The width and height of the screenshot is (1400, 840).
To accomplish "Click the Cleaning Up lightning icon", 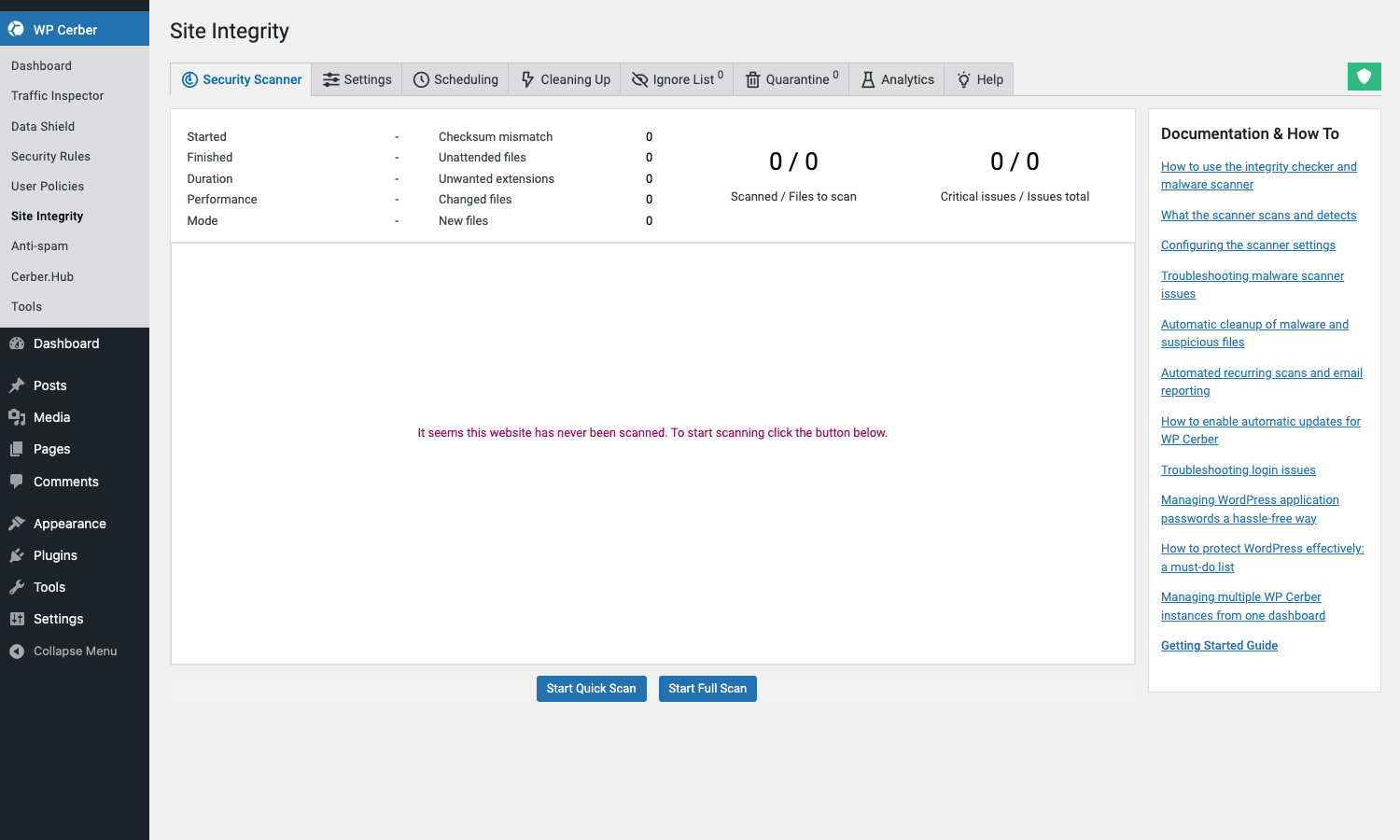I will pyautogui.click(x=527, y=79).
